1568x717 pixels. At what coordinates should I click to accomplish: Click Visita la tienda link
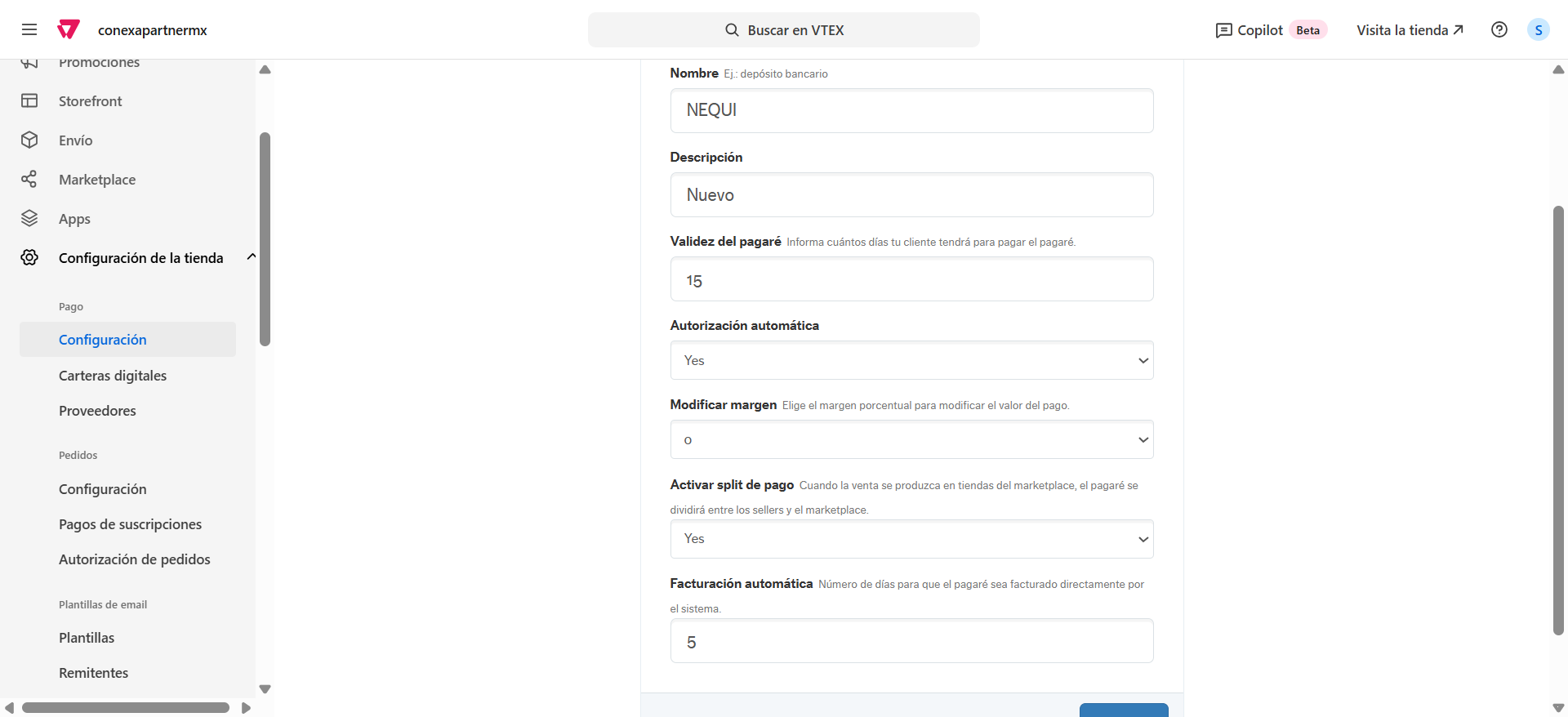click(x=1410, y=30)
